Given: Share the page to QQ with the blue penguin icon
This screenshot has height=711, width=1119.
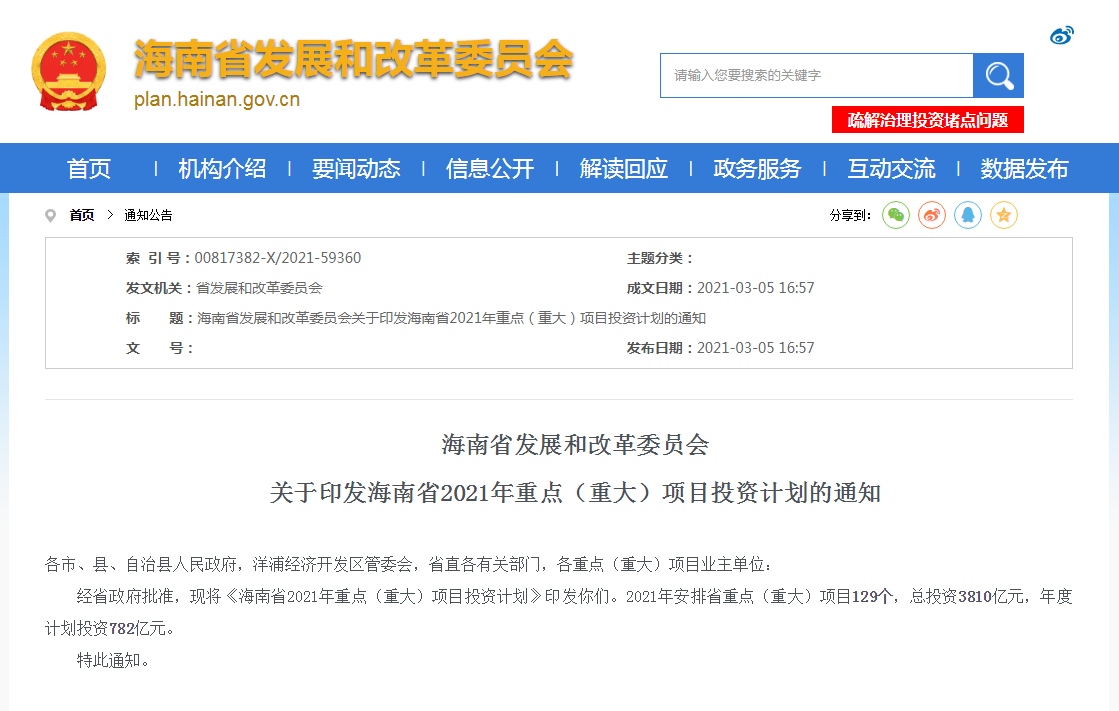Looking at the screenshot, I should pyautogui.click(x=967, y=215).
